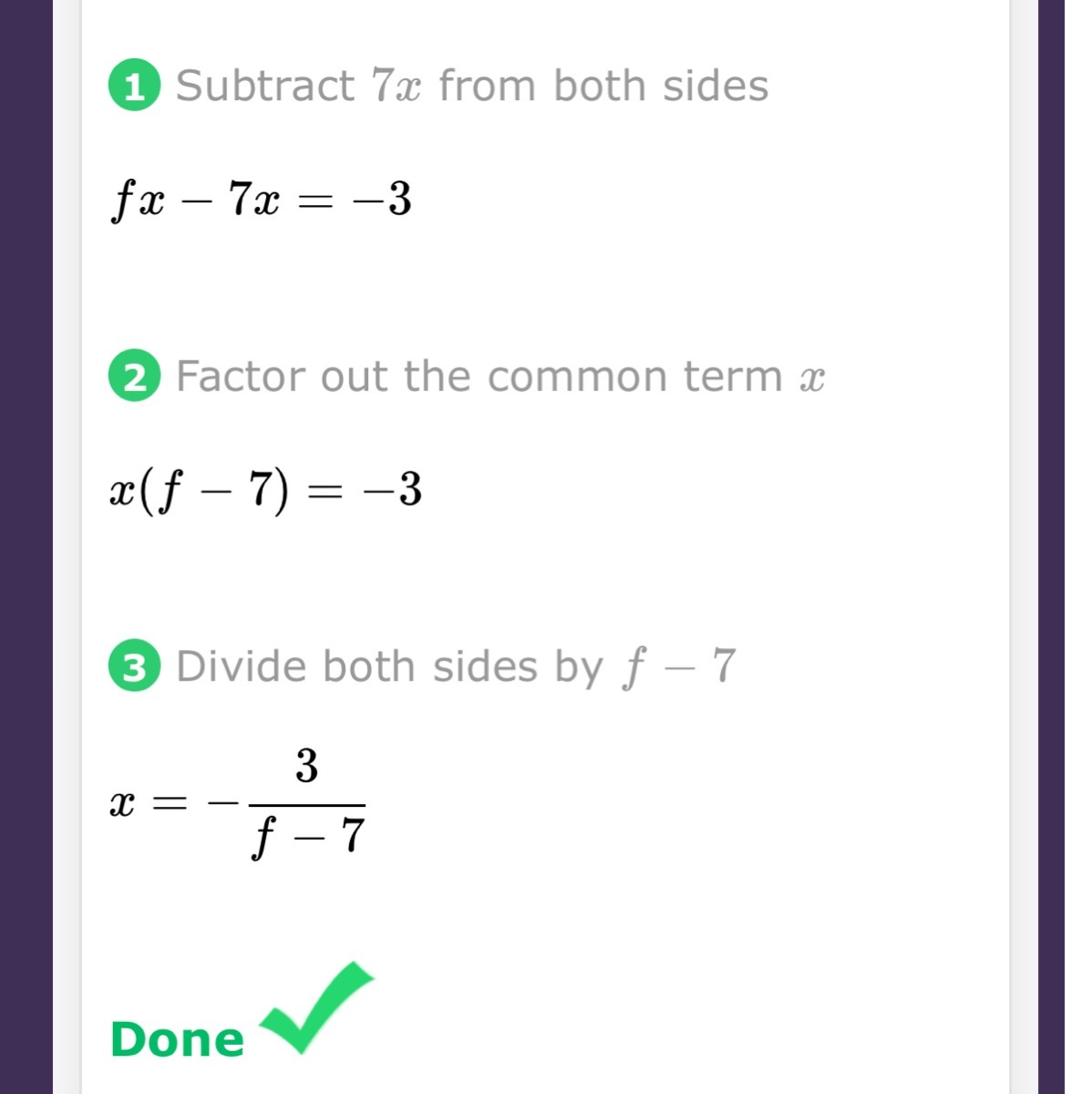
Task: Click the 7x term in step 1 instruction
Action: (x=397, y=87)
